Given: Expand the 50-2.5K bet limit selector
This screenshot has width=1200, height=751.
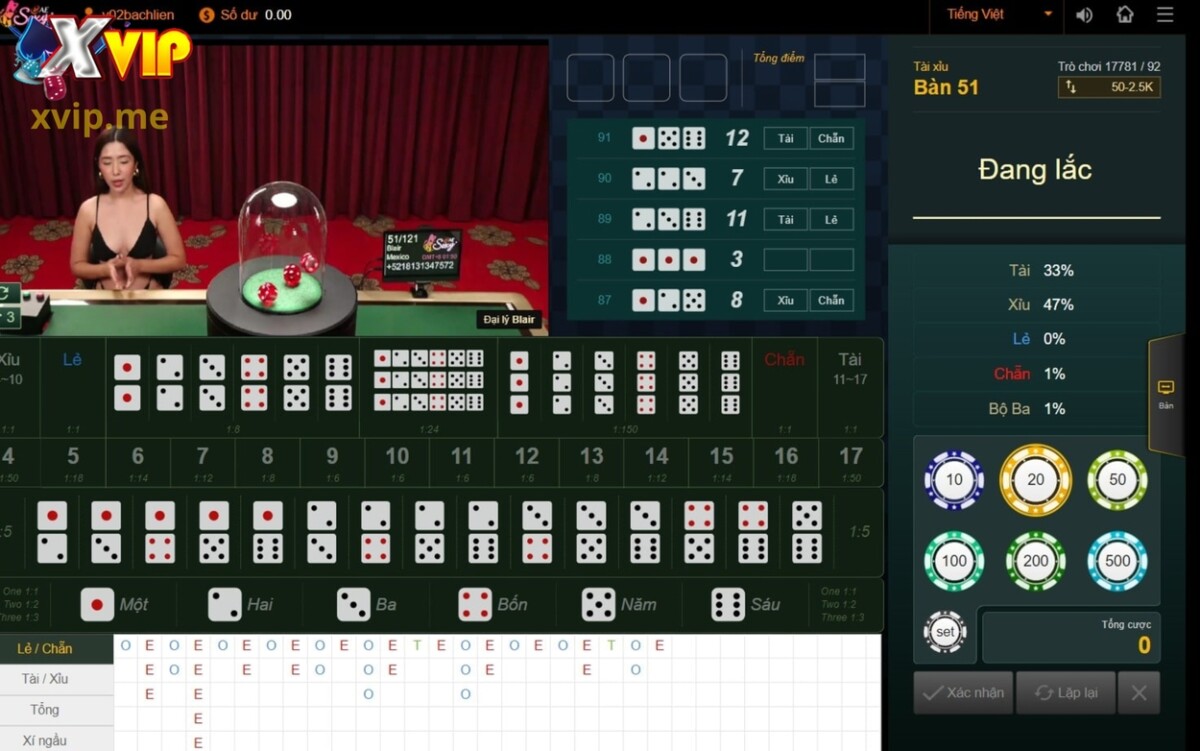Looking at the screenshot, I should (1109, 87).
